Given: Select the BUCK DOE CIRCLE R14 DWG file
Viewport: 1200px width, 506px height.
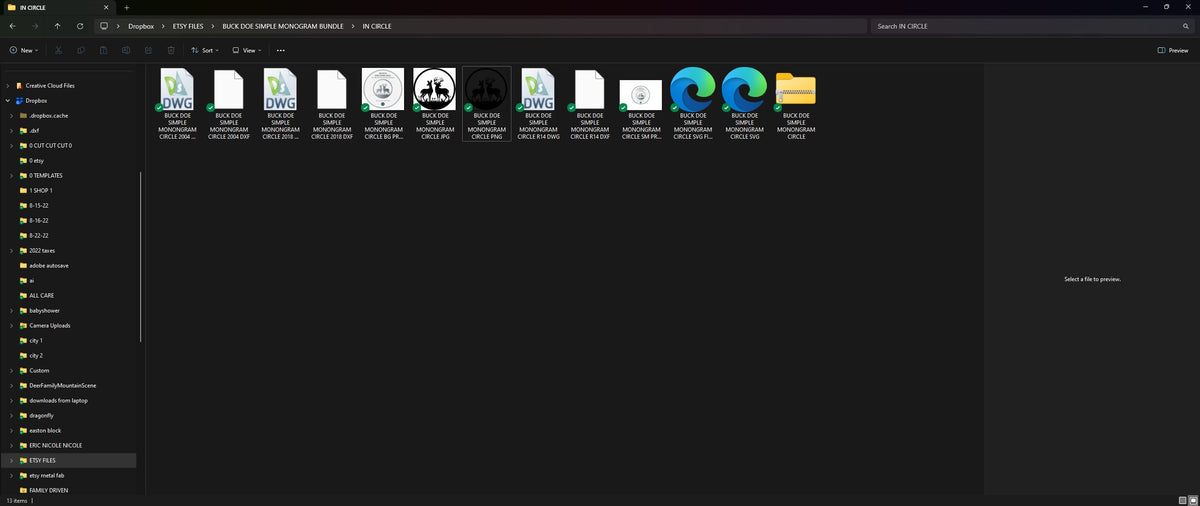Looking at the screenshot, I should (538, 104).
